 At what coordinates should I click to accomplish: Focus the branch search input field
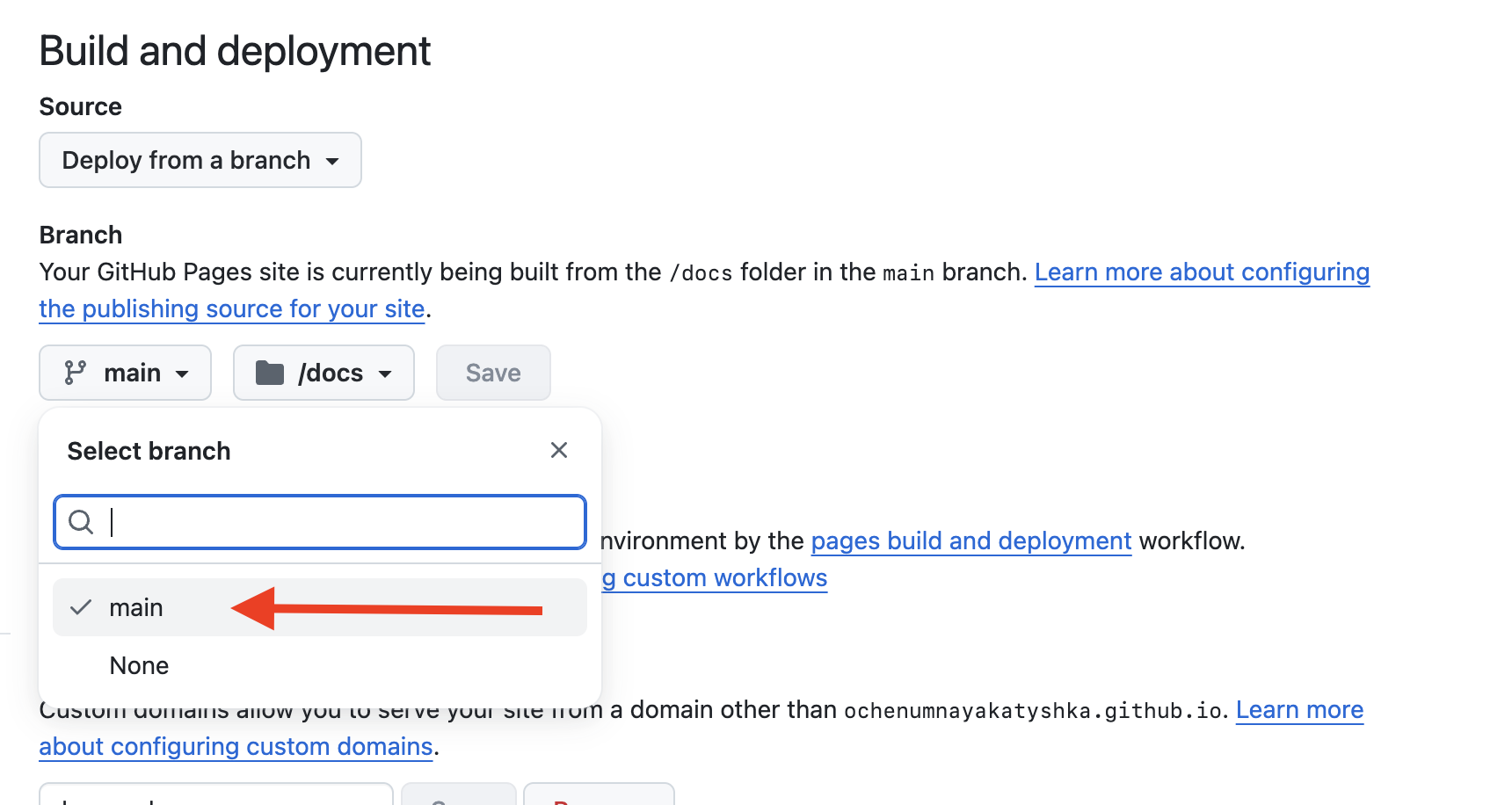coord(320,522)
